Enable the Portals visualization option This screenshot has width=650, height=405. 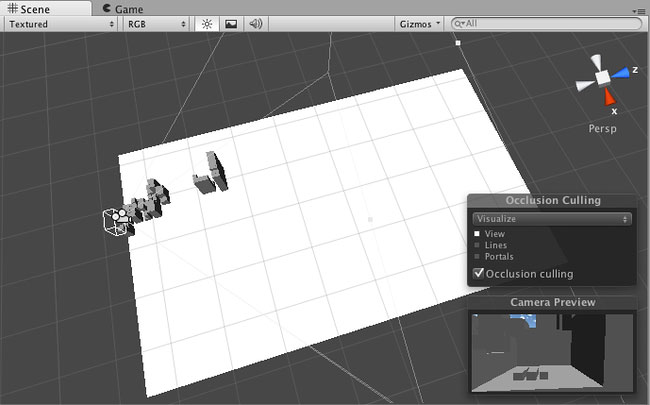coord(477,257)
